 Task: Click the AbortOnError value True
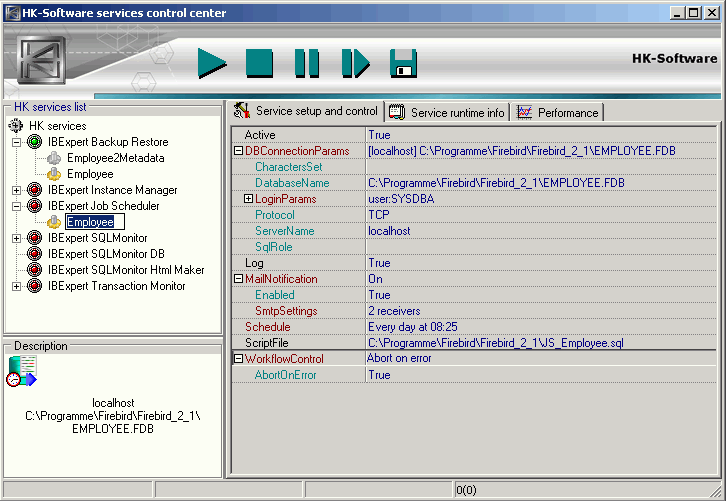pyautogui.click(x=379, y=375)
